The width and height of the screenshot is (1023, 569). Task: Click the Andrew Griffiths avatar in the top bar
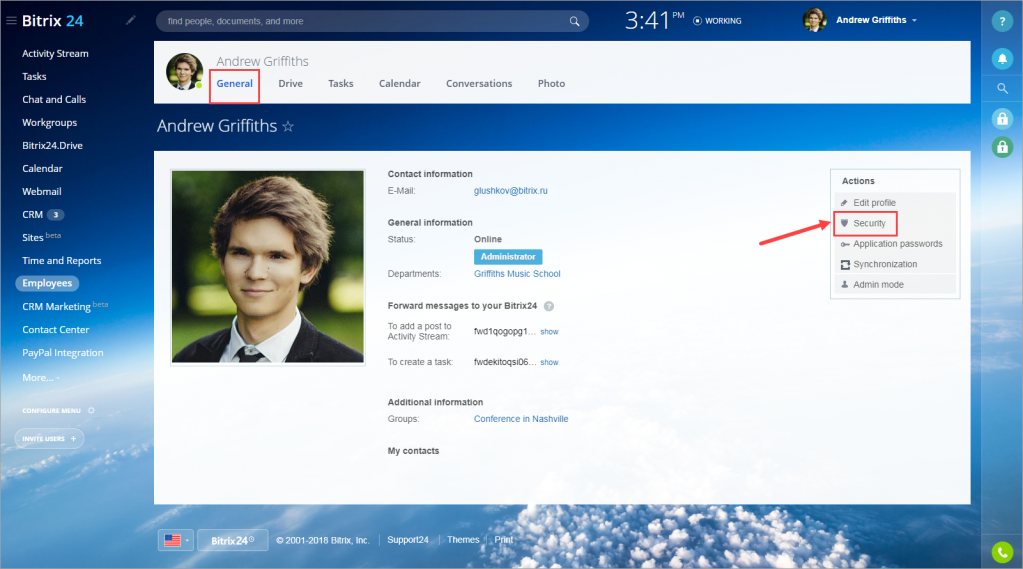click(x=815, y=20)
